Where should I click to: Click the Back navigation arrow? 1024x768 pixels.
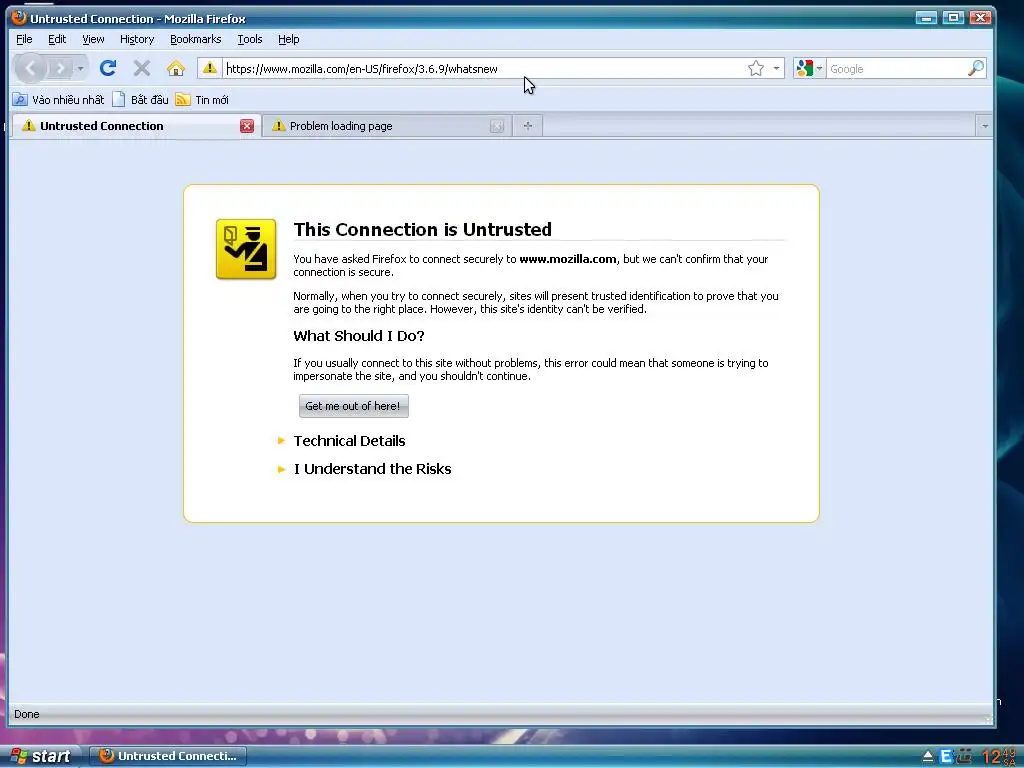(30, 68)
